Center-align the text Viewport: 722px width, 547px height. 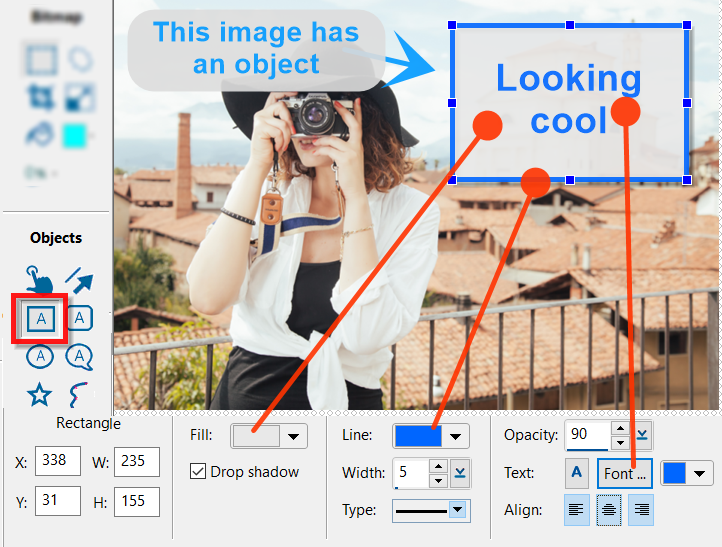(x=609, y=510)
